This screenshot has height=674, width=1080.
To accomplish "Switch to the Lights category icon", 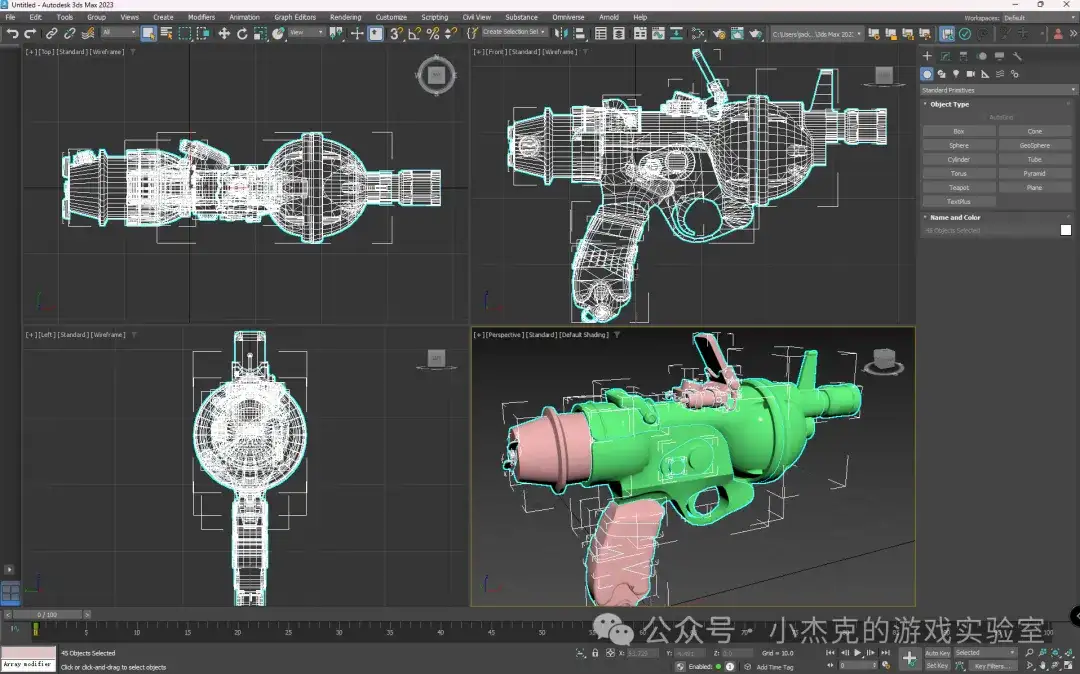I will coord(956,74).
